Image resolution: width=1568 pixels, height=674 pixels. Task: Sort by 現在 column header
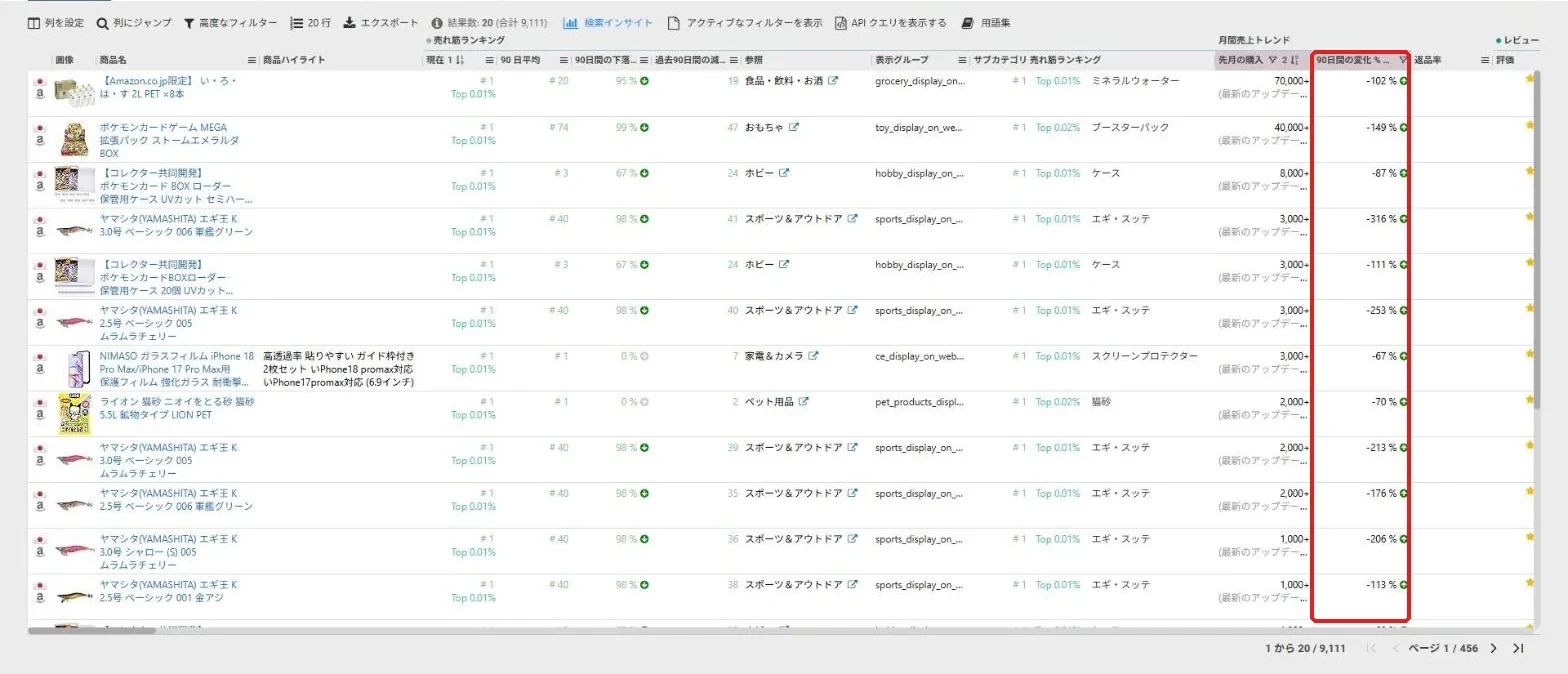tap(446, 60)
